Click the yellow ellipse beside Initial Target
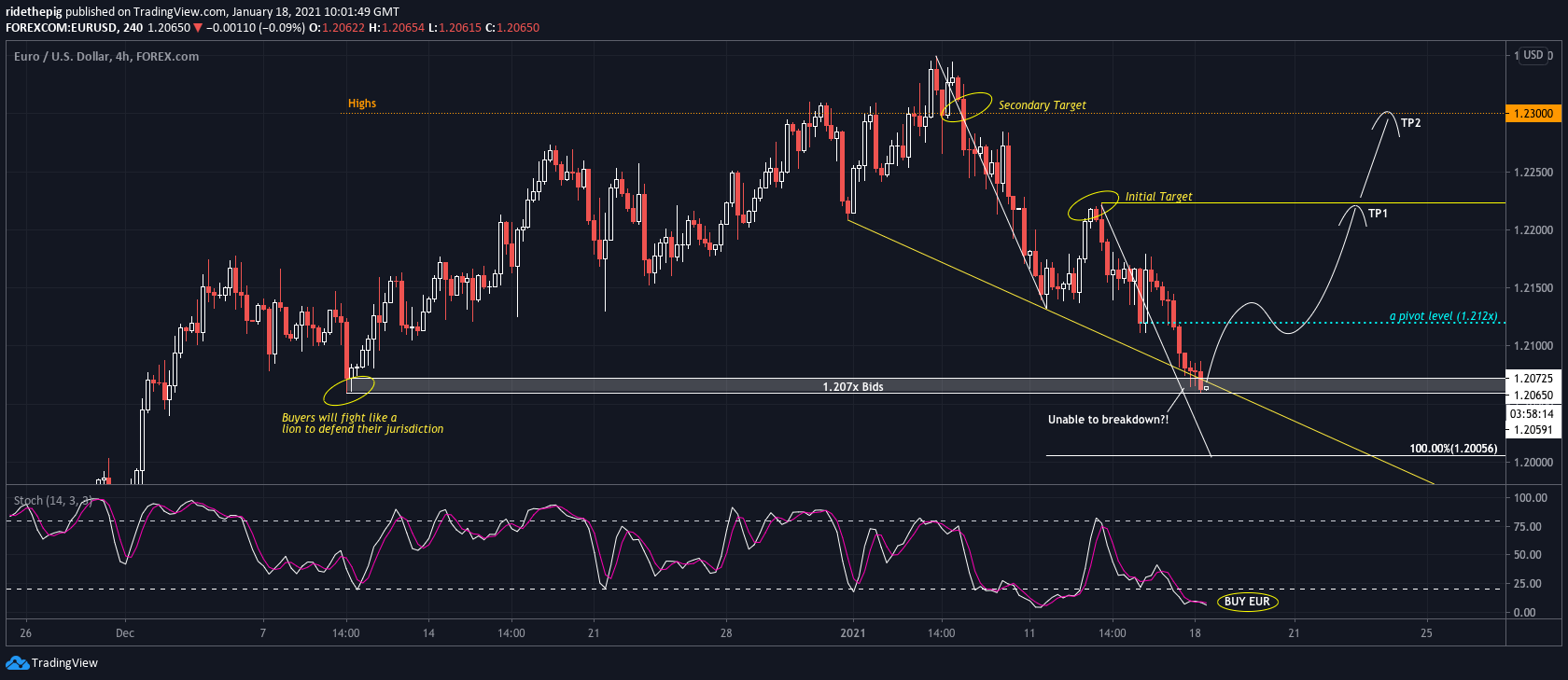Screen dimensions: 1568x680 [x=1093, y=206]
